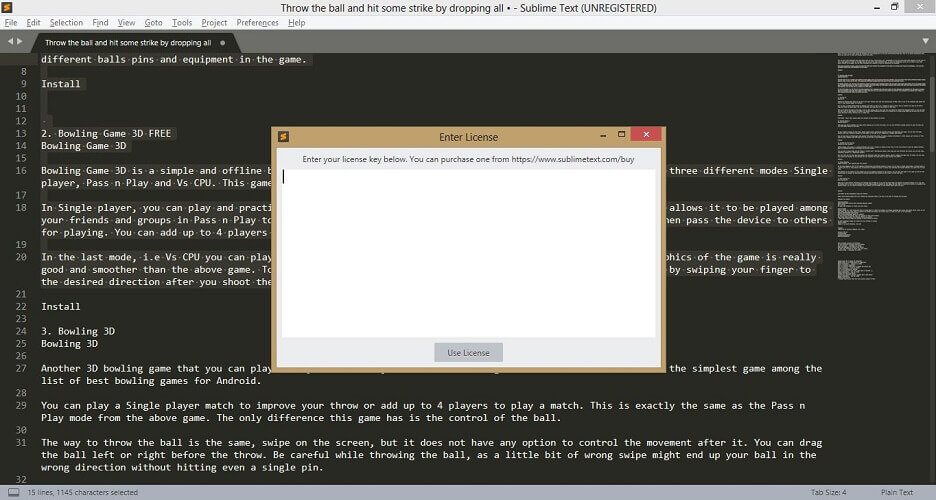This screenshot has width=936, height=500.
Task: Click 'Bowling 3D' text on line 25
Action: pyautogui.click(x=69, y=344)
